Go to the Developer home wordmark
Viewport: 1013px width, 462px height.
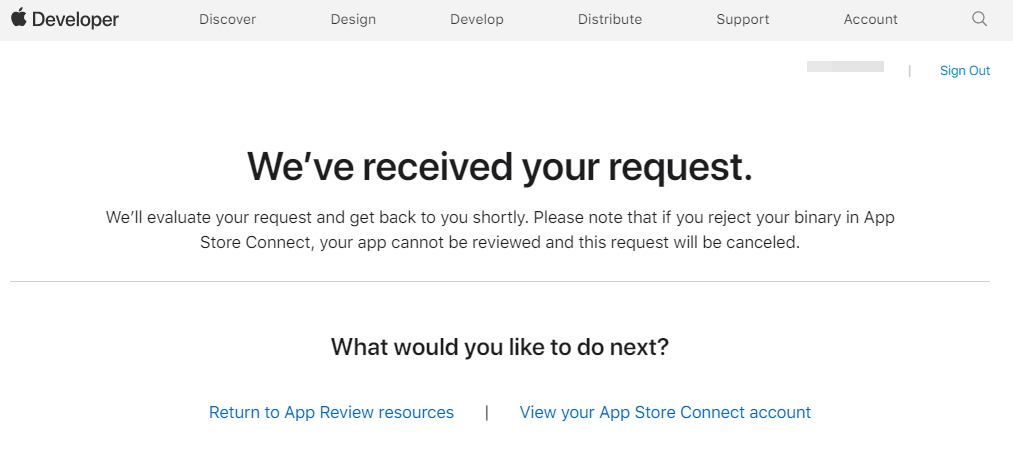click(x=75, y=19)
